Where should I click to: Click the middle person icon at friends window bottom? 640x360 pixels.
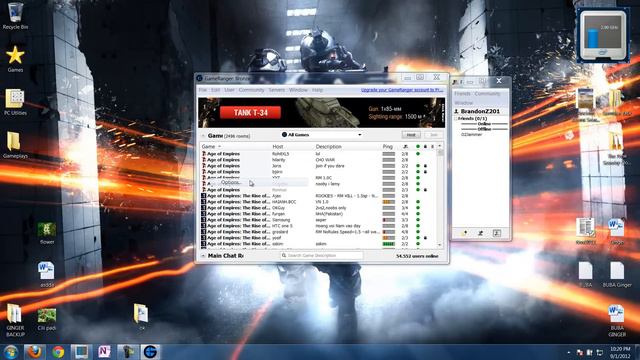[x=480, y=233]
